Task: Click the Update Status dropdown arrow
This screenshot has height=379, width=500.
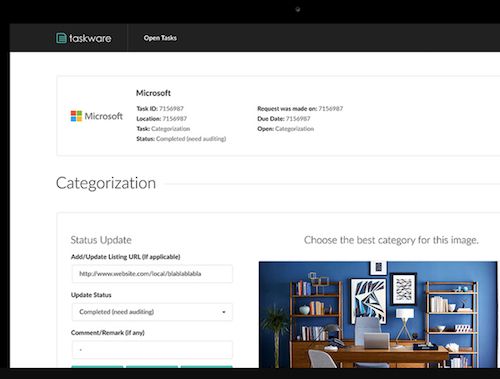Action: point(224,312)
